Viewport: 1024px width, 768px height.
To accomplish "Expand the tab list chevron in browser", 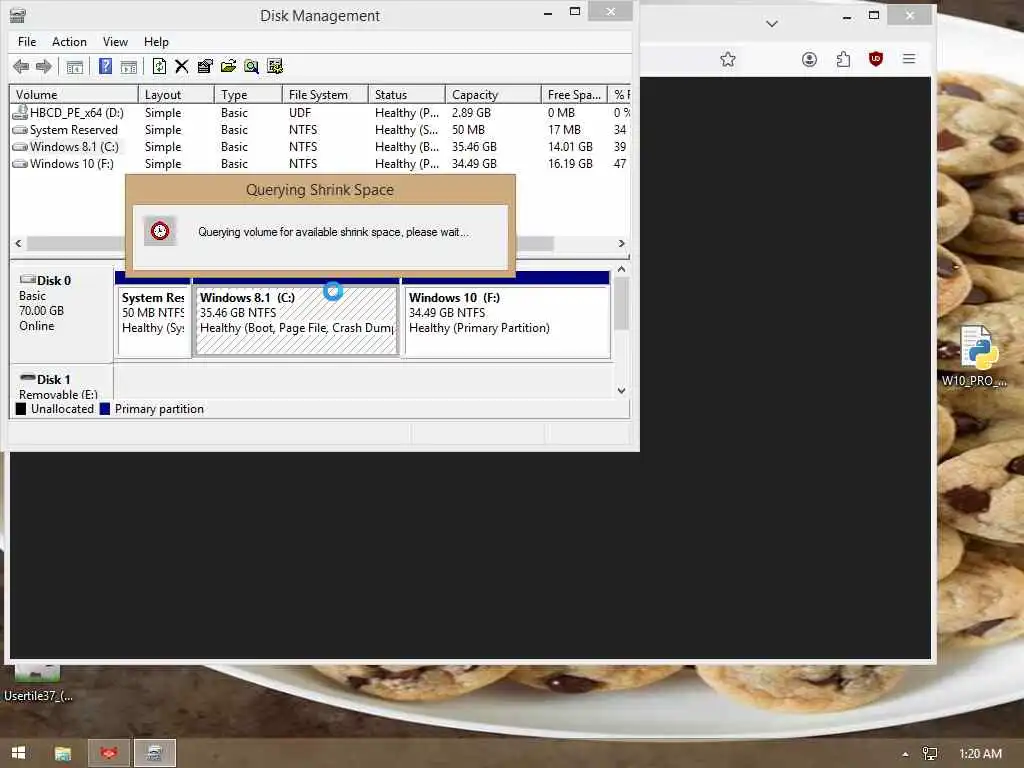I will click(771, 24).
